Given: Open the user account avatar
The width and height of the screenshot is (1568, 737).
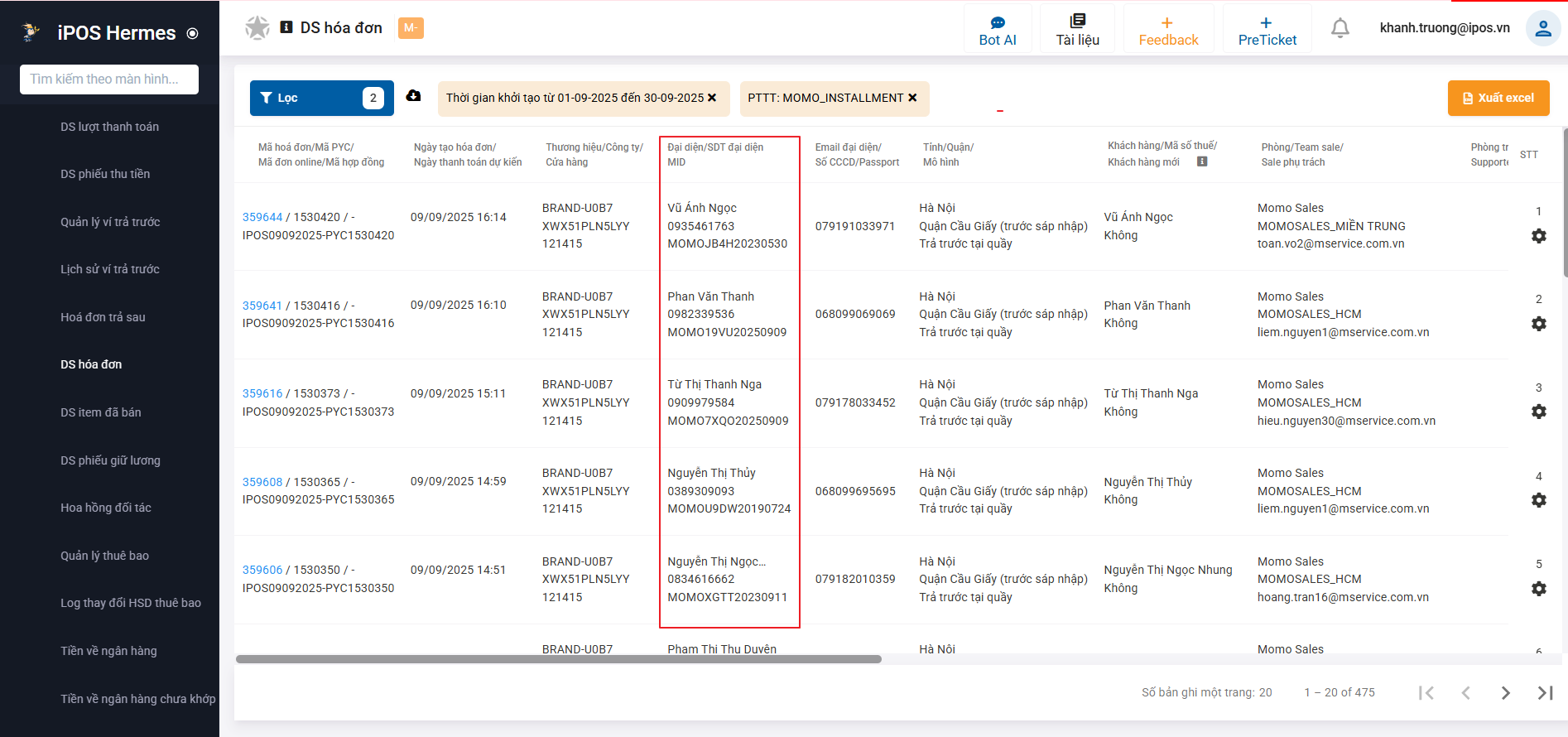Looking at the screenshot, I should point(1543,28).
